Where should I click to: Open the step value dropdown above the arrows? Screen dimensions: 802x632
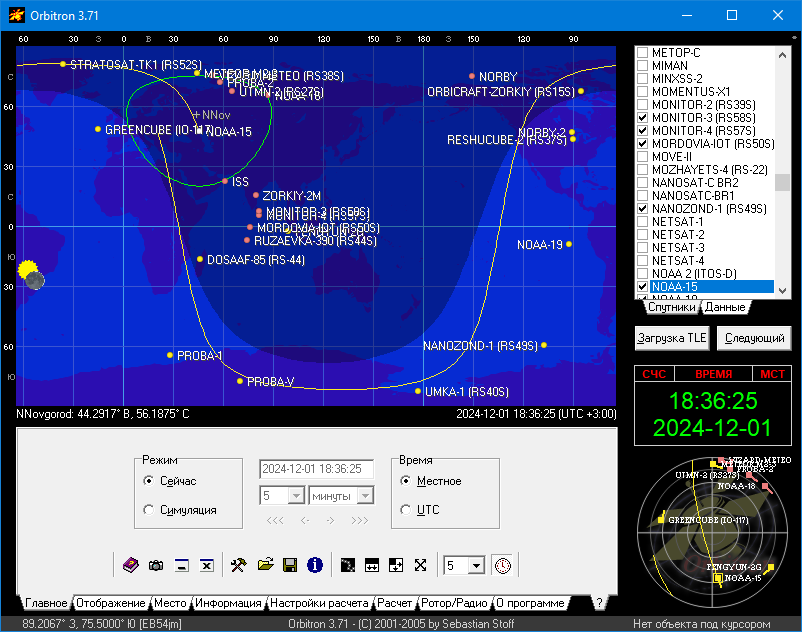[x=296, y=496]
